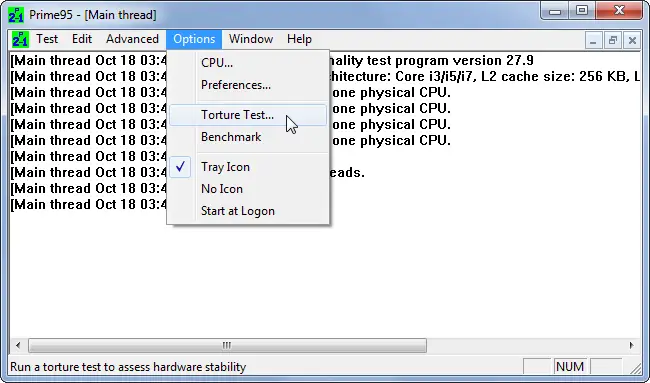Screen dimensions: 650x383
Task: Maximize the Prime95 application window
Action: [582, 10]
